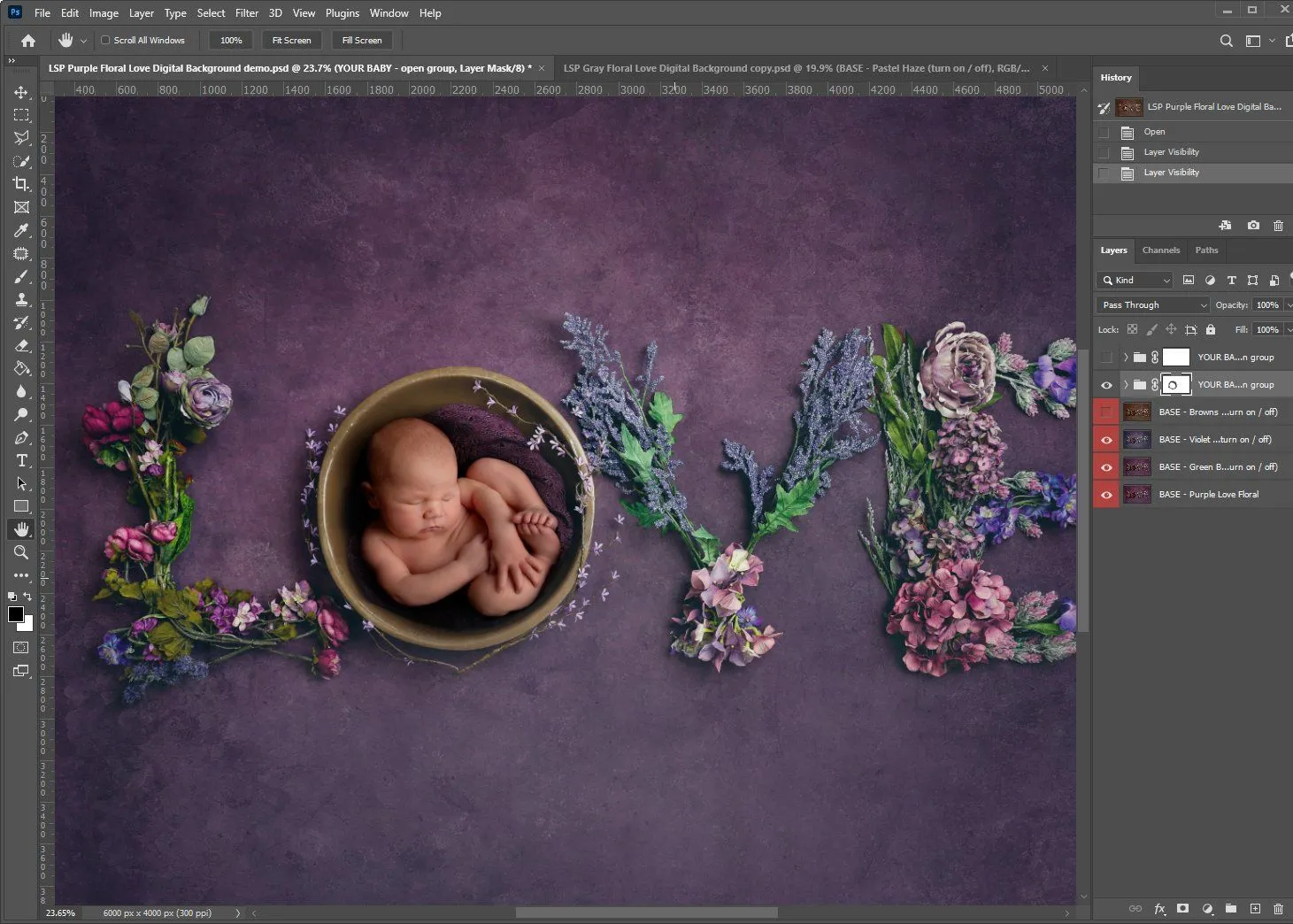
Task: Toggle Lock all padlock icon
Action: [x=1211, y=329]
